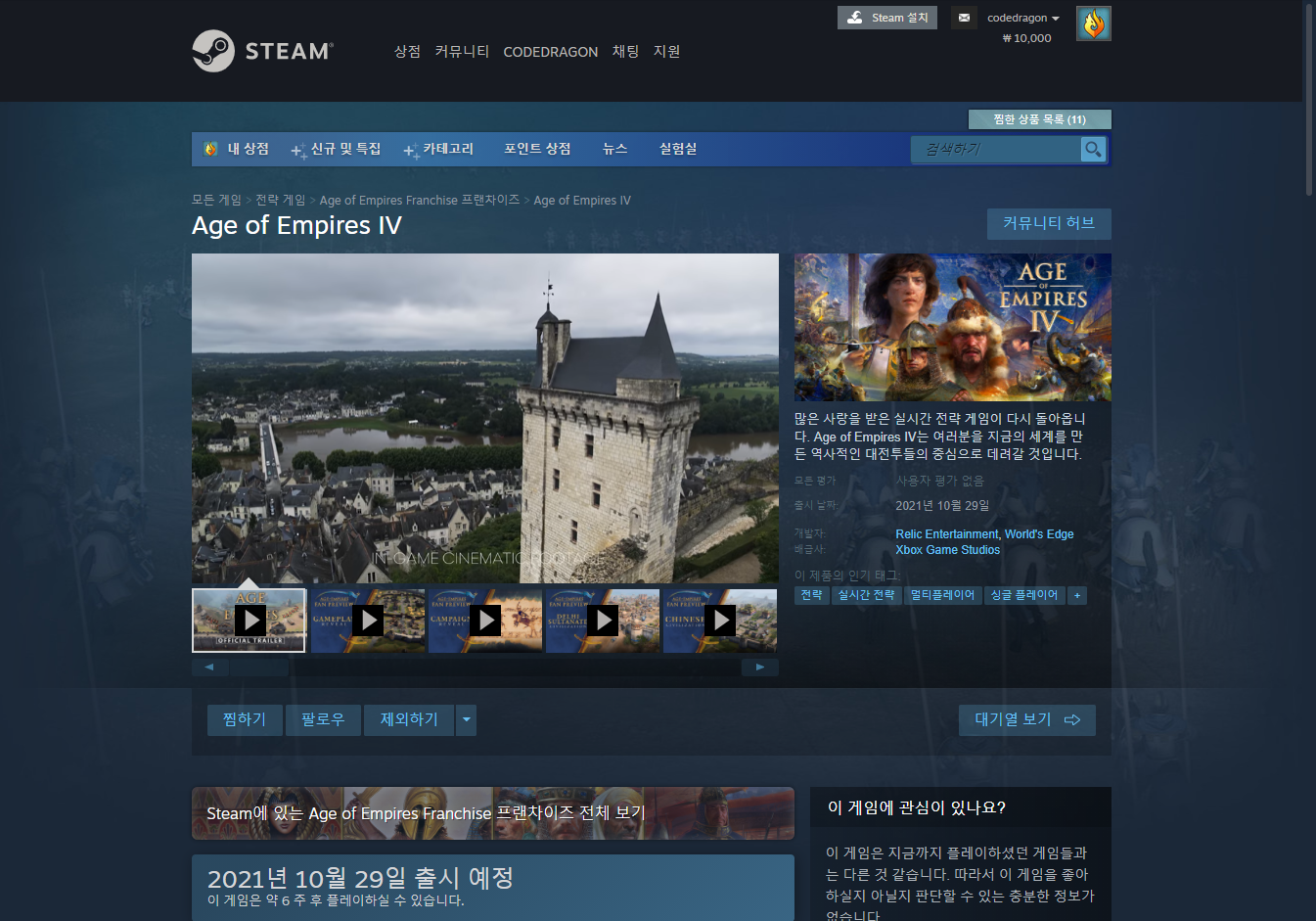Open the ₩10,000 wallet balance
1316x921 pixels.
[x=1027, y=38]
